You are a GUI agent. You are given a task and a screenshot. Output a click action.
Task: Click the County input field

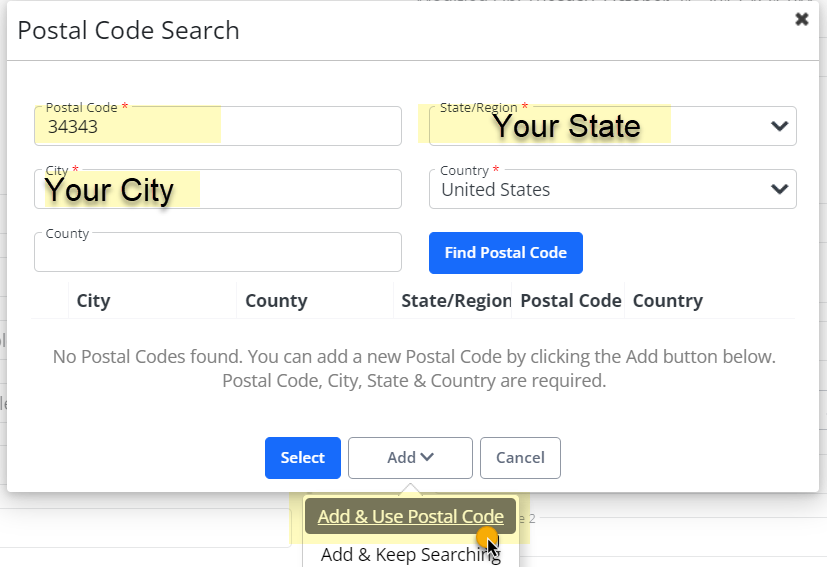[x=218, y=252]
